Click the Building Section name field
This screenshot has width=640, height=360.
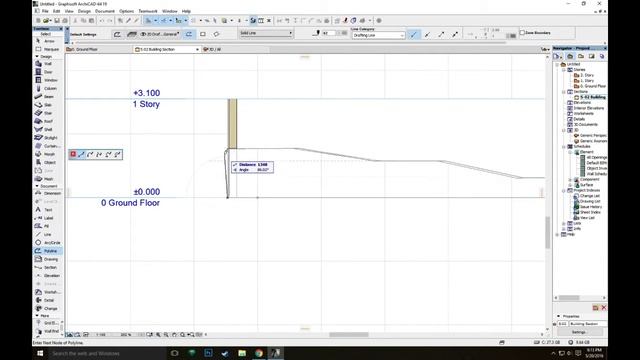coord(588,324)
